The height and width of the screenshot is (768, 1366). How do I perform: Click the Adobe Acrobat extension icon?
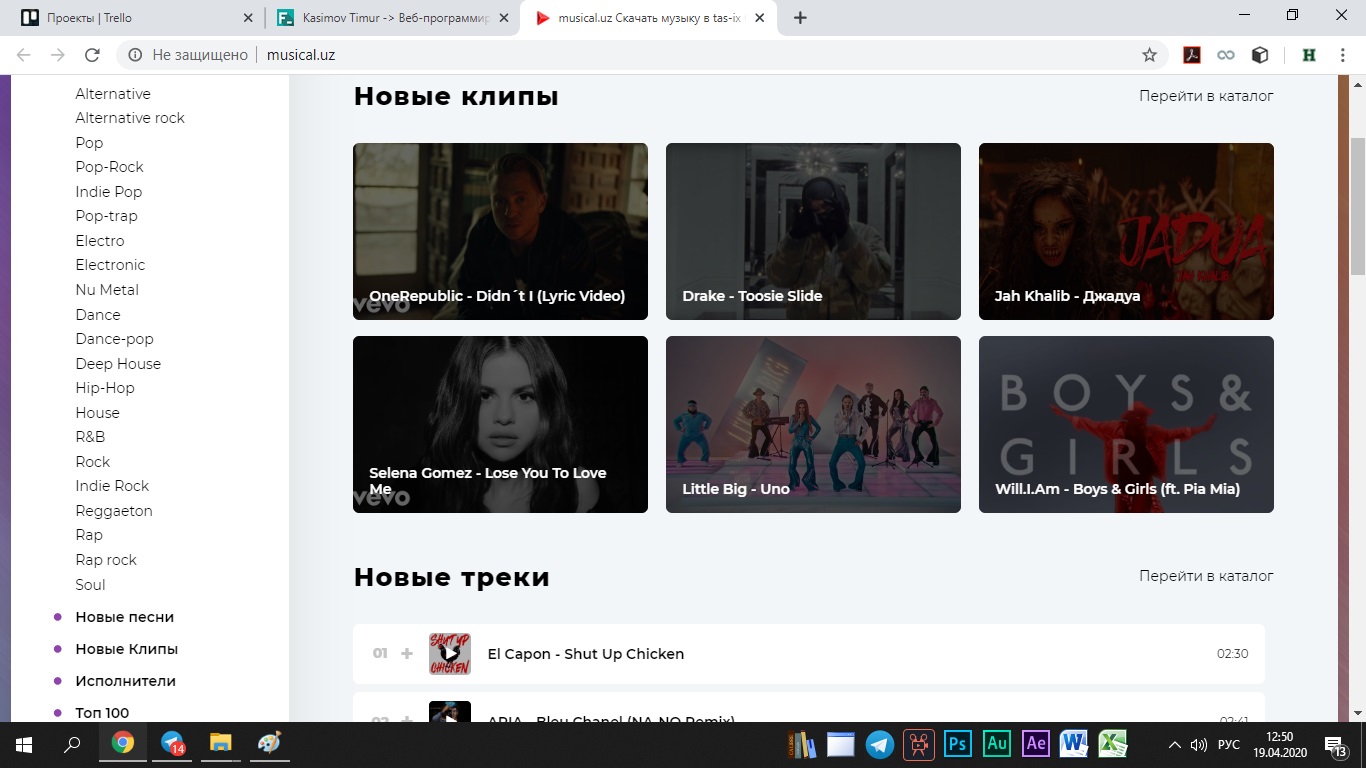point(1192,55)
